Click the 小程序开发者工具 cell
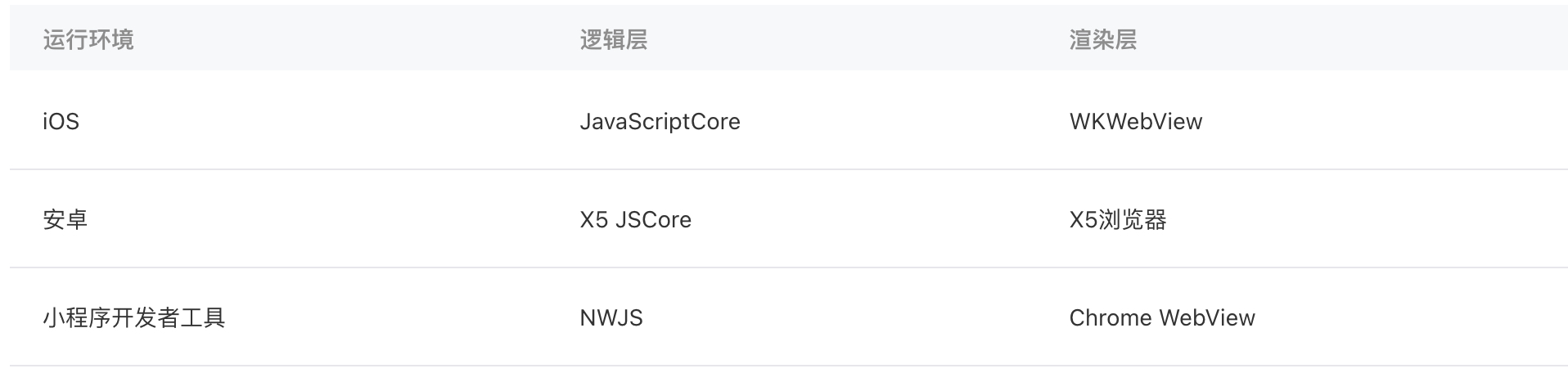1568x373 pixels. tap(133, 318)
